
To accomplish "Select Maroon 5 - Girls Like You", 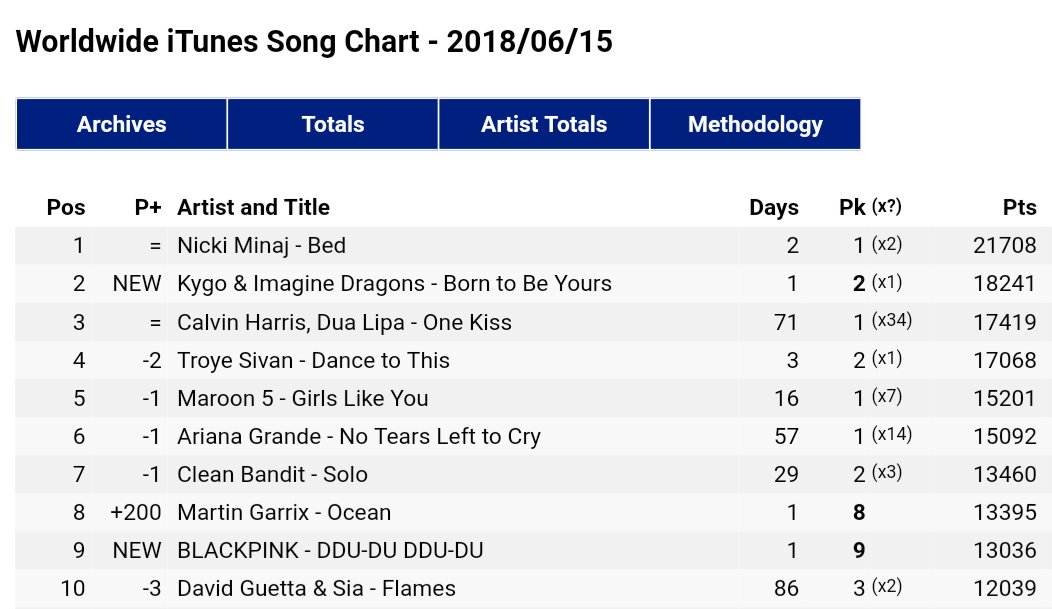I will tap(302, 398).
